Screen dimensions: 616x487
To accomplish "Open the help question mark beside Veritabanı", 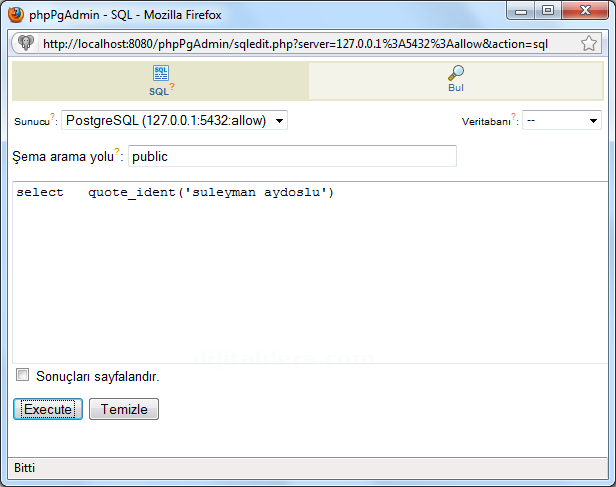I will (514, 117).
